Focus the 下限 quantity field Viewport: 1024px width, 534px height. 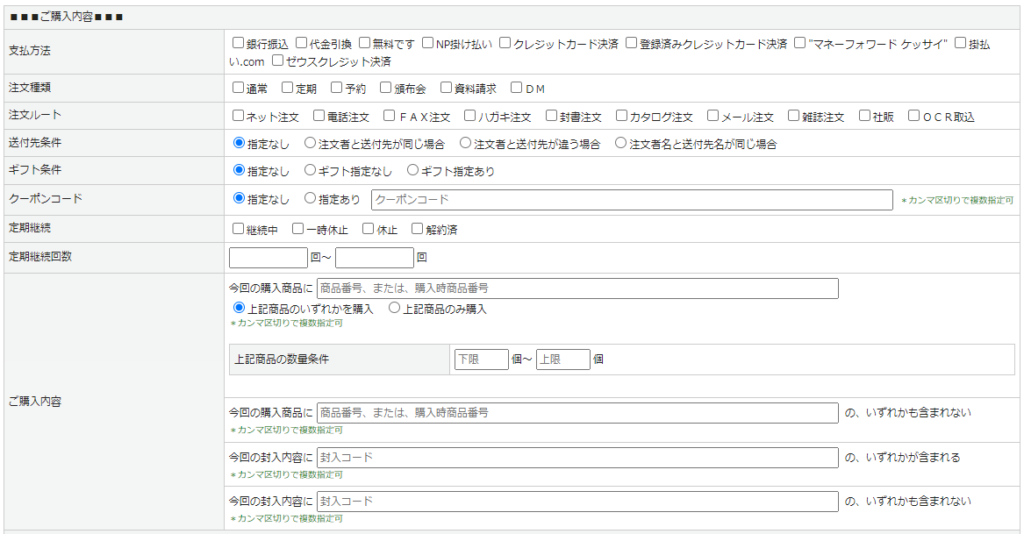point(481,360)
